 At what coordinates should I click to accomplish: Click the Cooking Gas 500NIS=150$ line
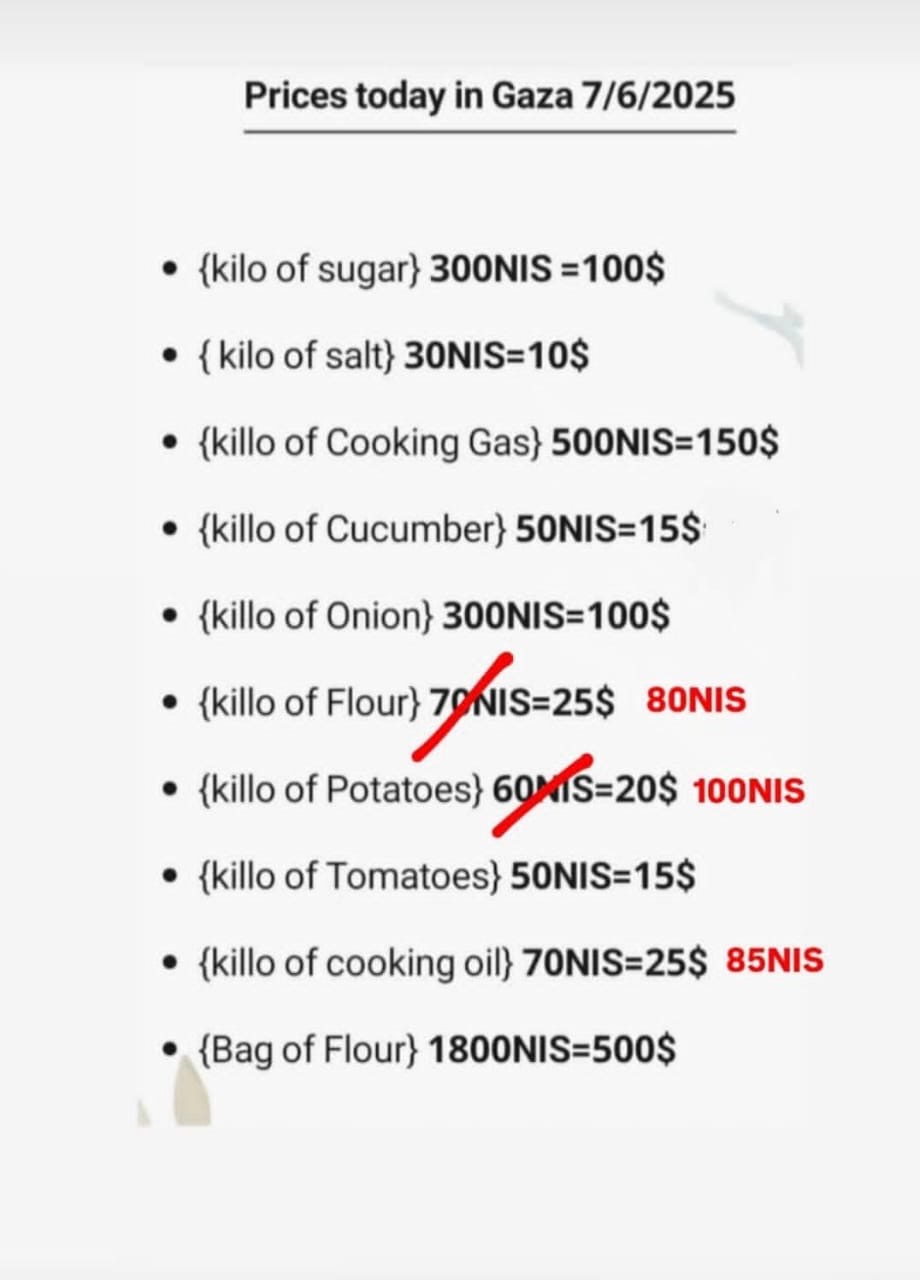click(488, 443)
